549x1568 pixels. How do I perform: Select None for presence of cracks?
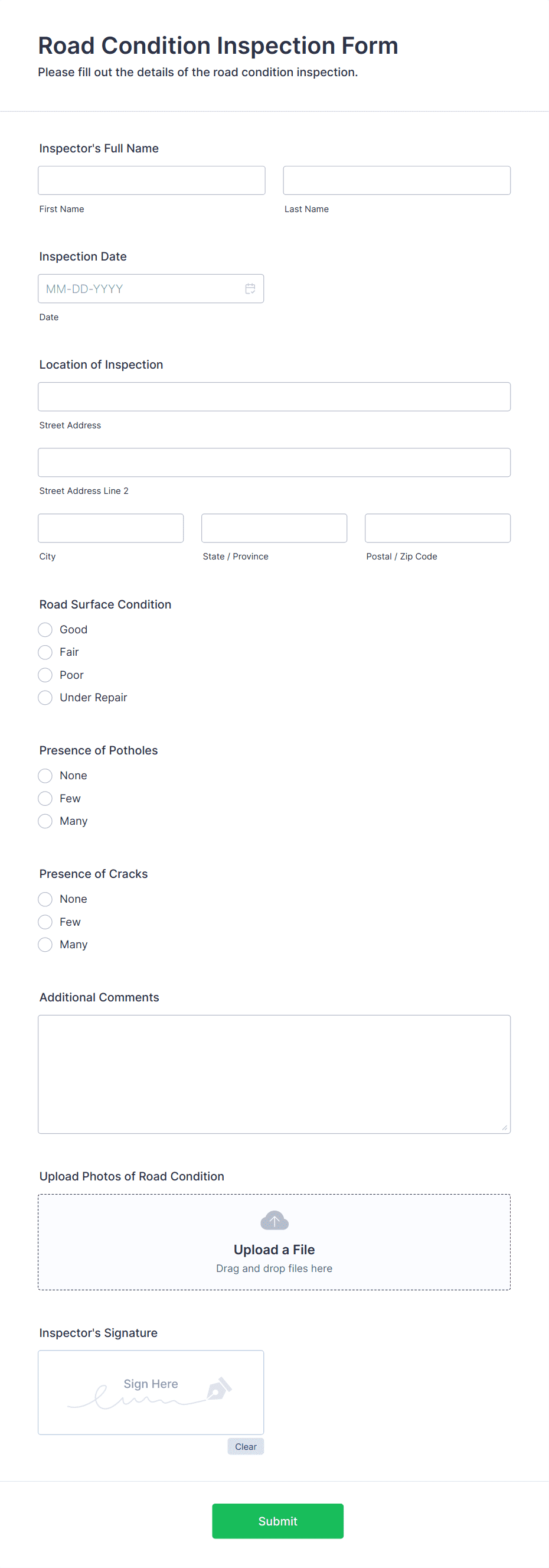click(45, 899)
